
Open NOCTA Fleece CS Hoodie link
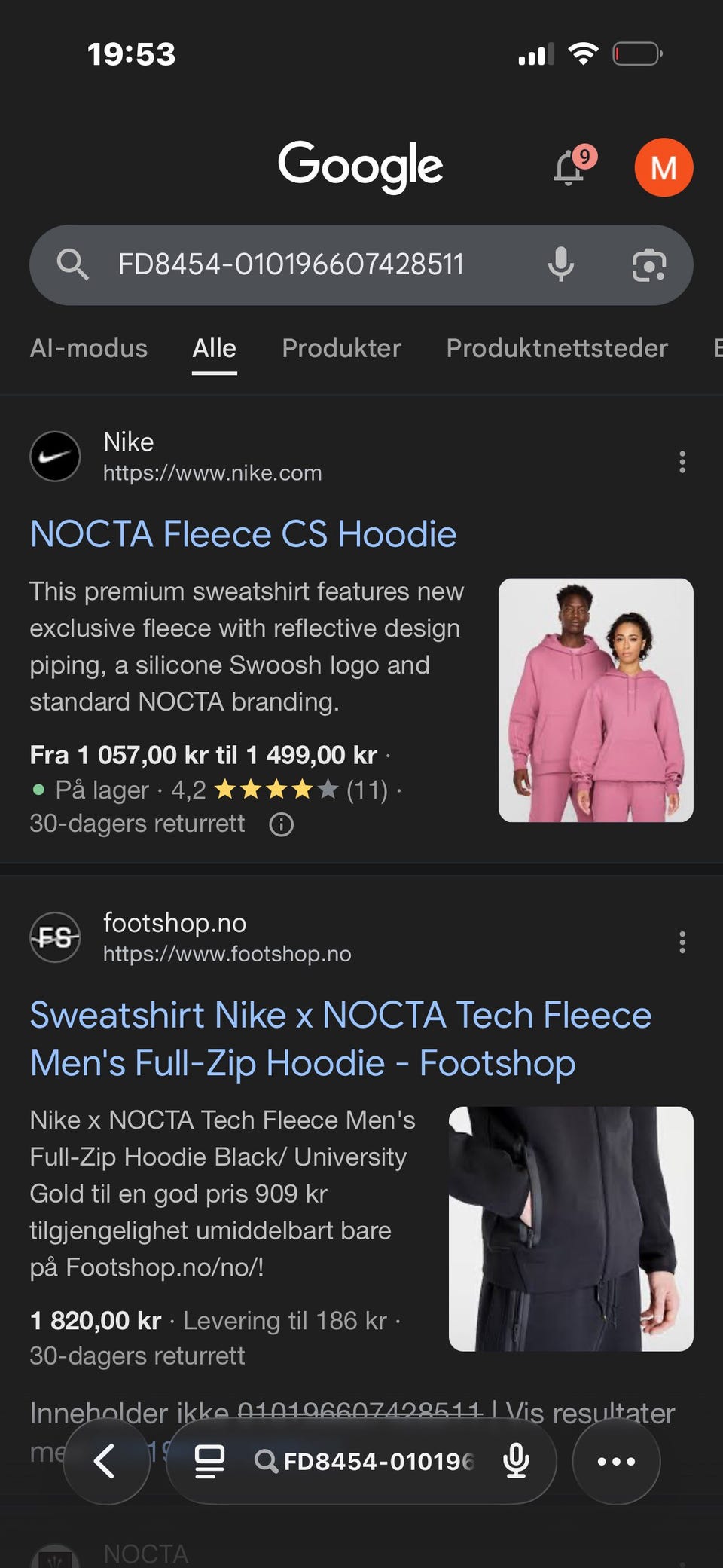click(x=243, y=534)
